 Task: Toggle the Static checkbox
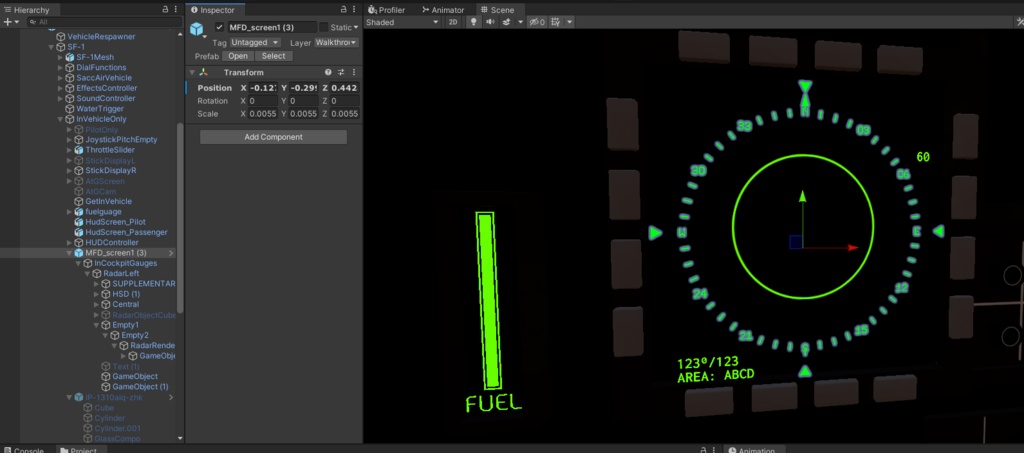pos(323,27)
